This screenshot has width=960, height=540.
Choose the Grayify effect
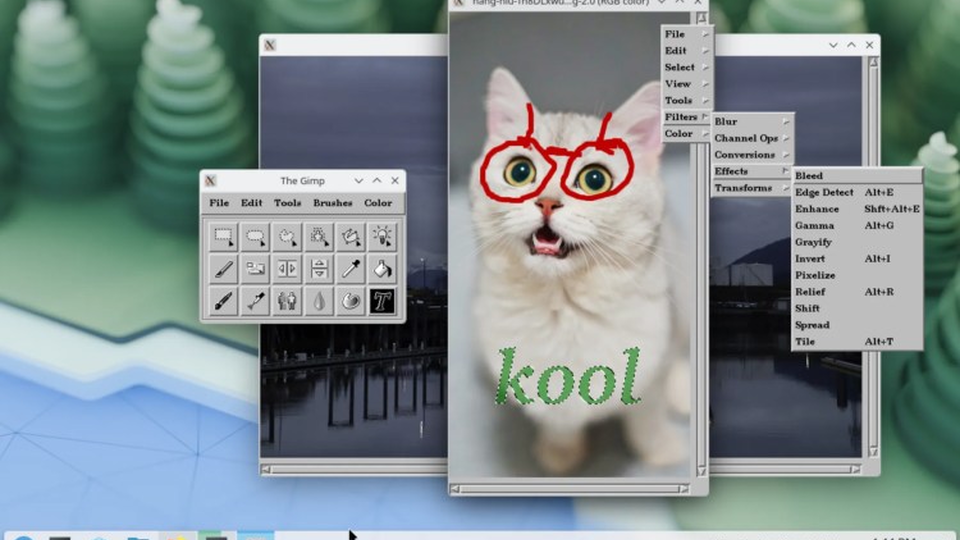tap(857, 242)
